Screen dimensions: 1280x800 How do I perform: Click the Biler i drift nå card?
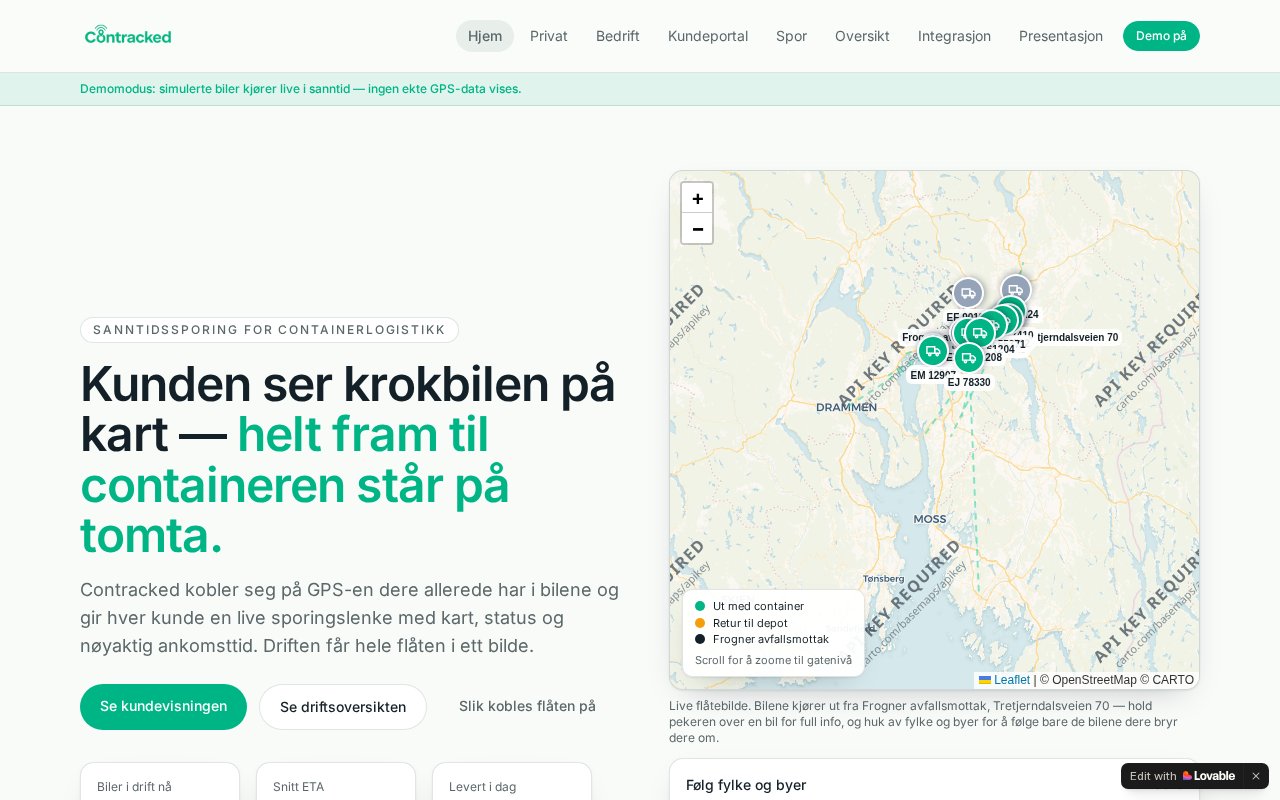coord(160,781)
